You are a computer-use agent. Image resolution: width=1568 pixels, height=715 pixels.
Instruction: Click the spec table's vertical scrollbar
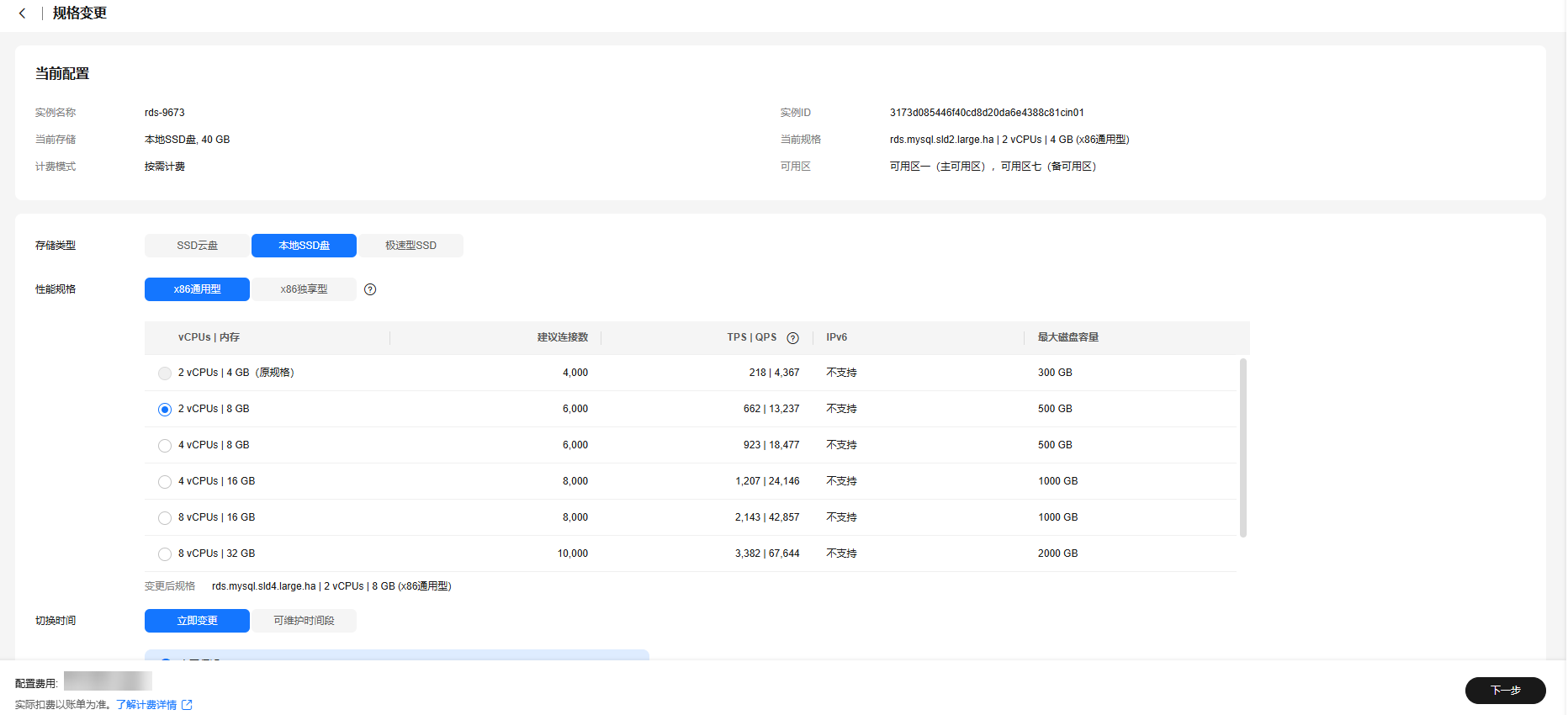click(x=1242, y=448)
